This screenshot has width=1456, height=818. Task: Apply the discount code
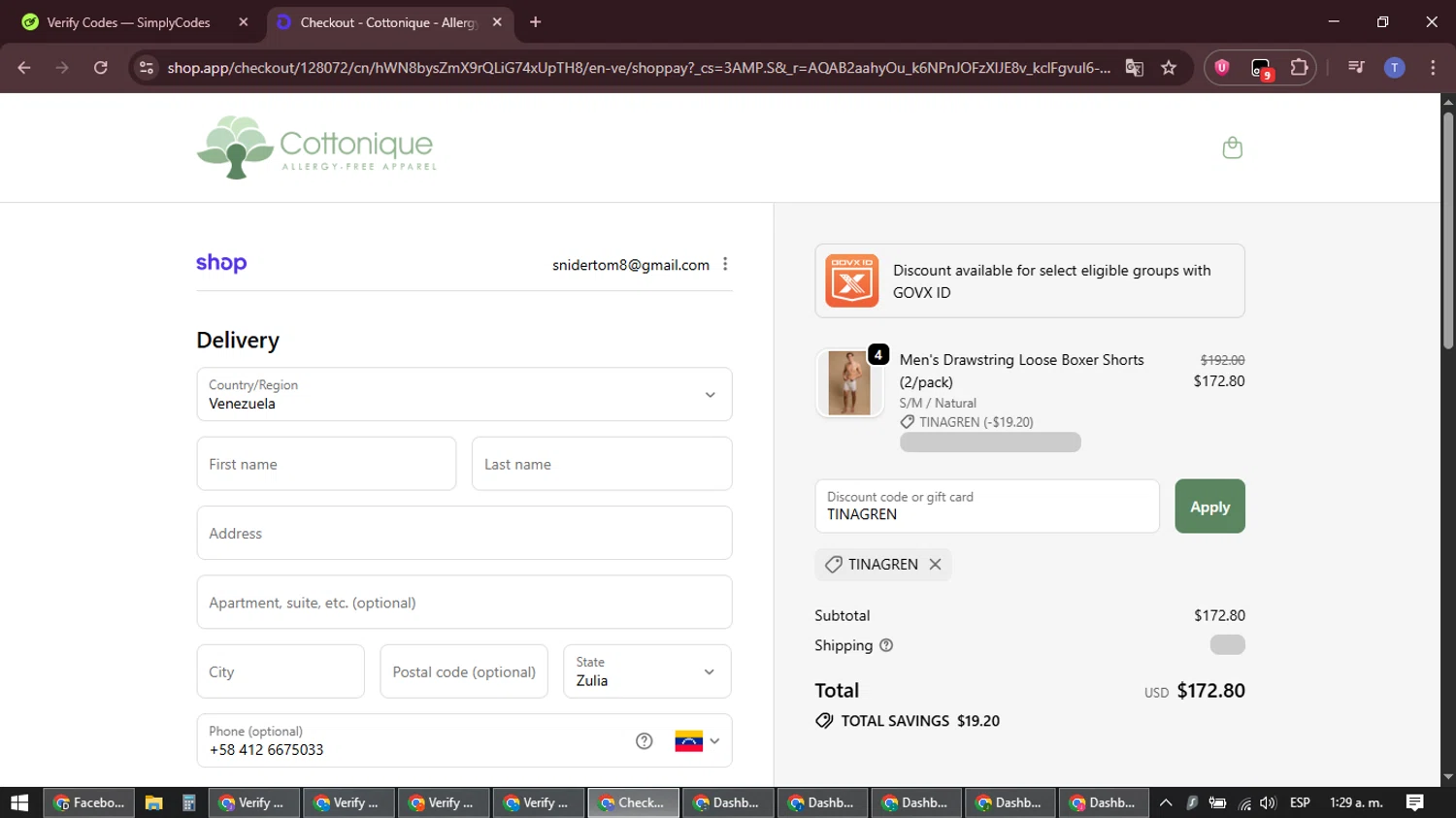tap(1209, 507)
